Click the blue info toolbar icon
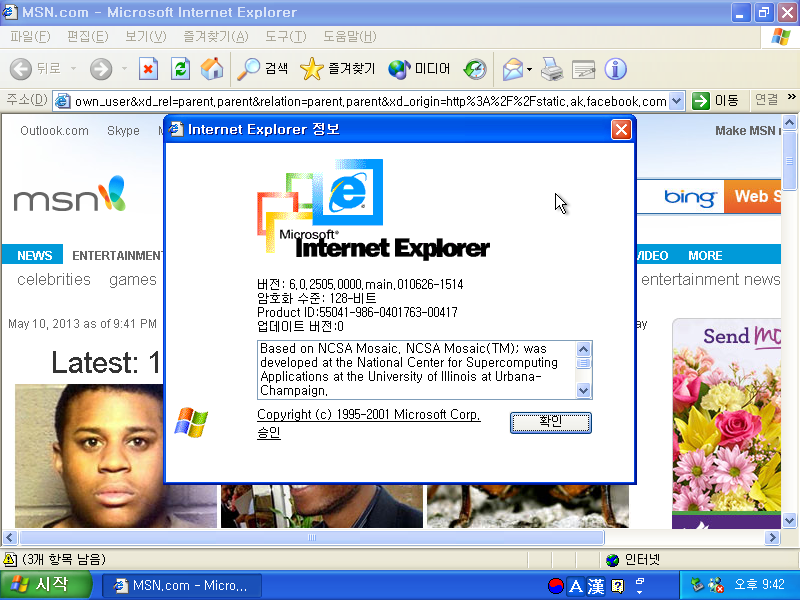The image size is (800, 600). coord(615,68)
